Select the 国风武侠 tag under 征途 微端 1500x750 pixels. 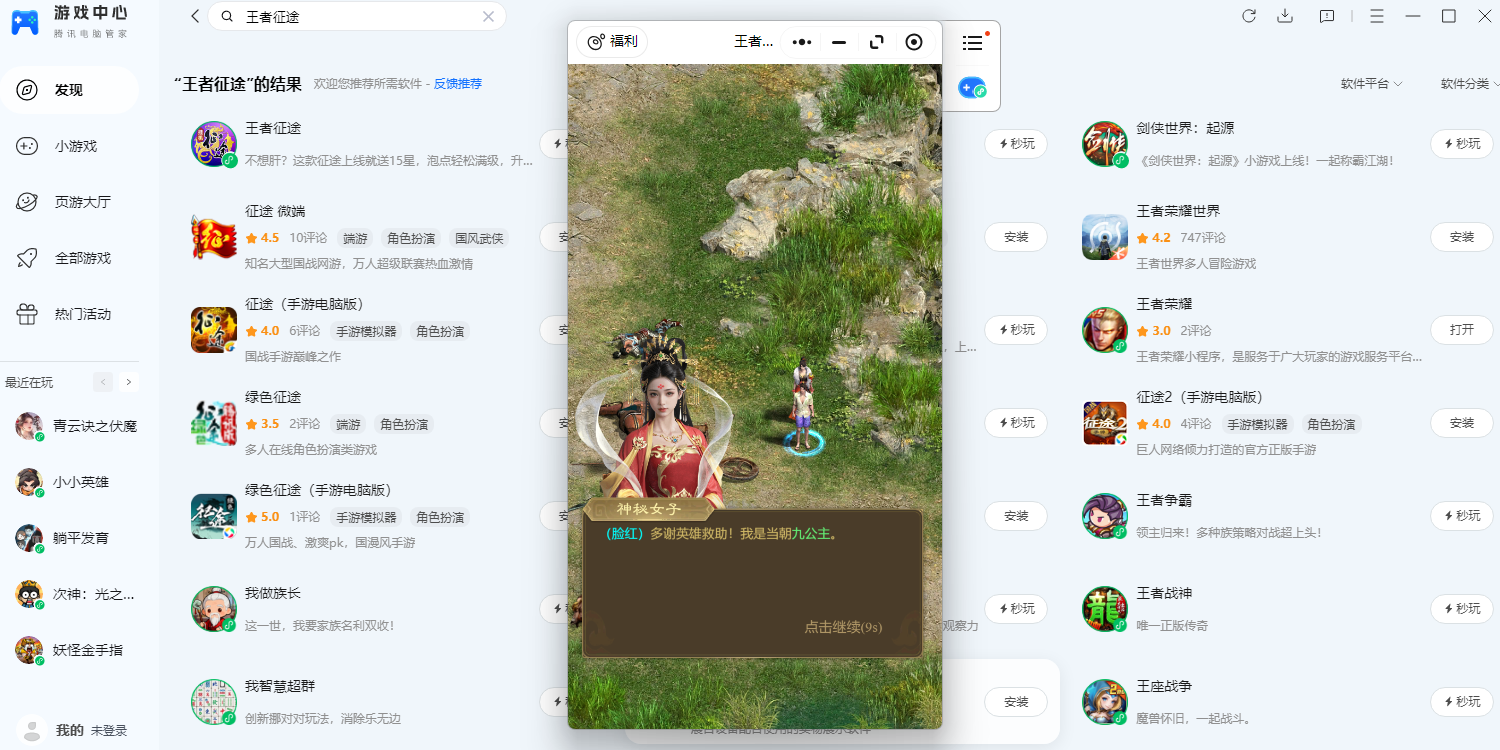coord(480,238)
